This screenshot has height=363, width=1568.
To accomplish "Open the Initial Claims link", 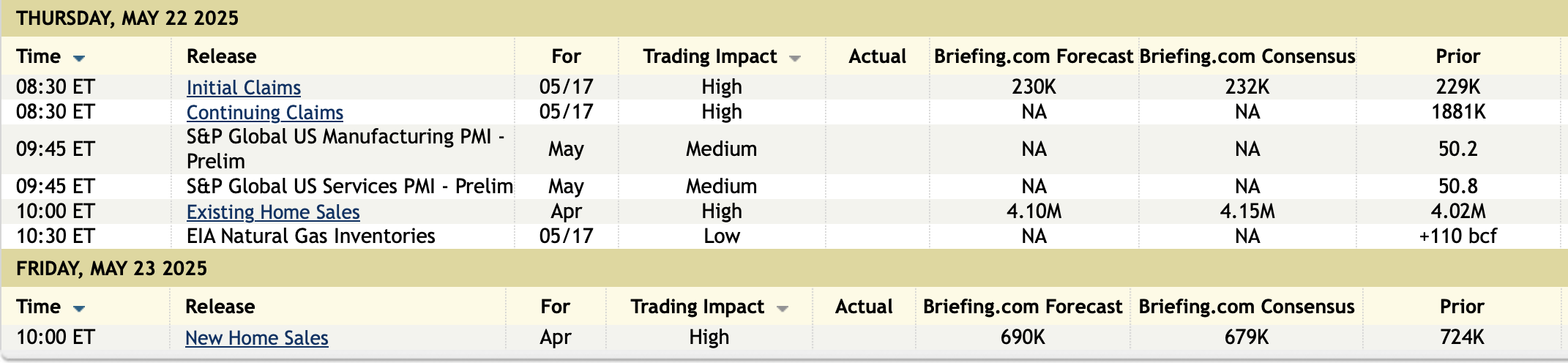I will pyautogui.click(x=243, y=88).
